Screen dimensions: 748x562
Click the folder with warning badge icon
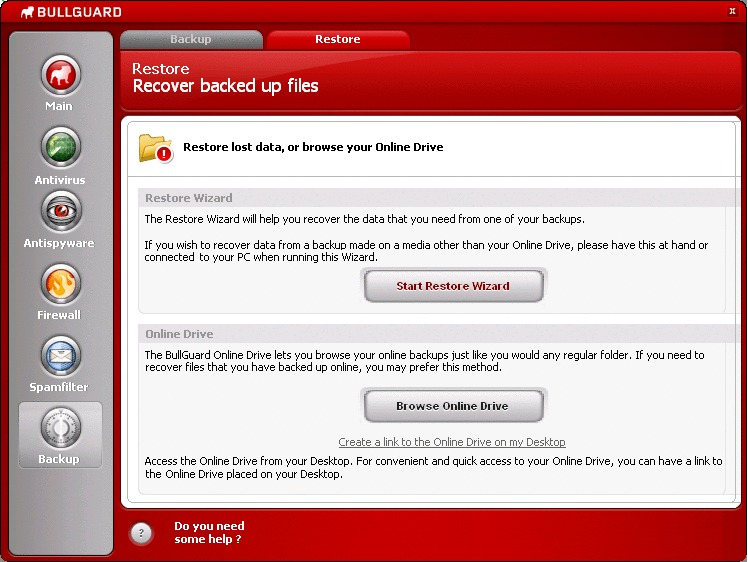[x=156, y=148]
